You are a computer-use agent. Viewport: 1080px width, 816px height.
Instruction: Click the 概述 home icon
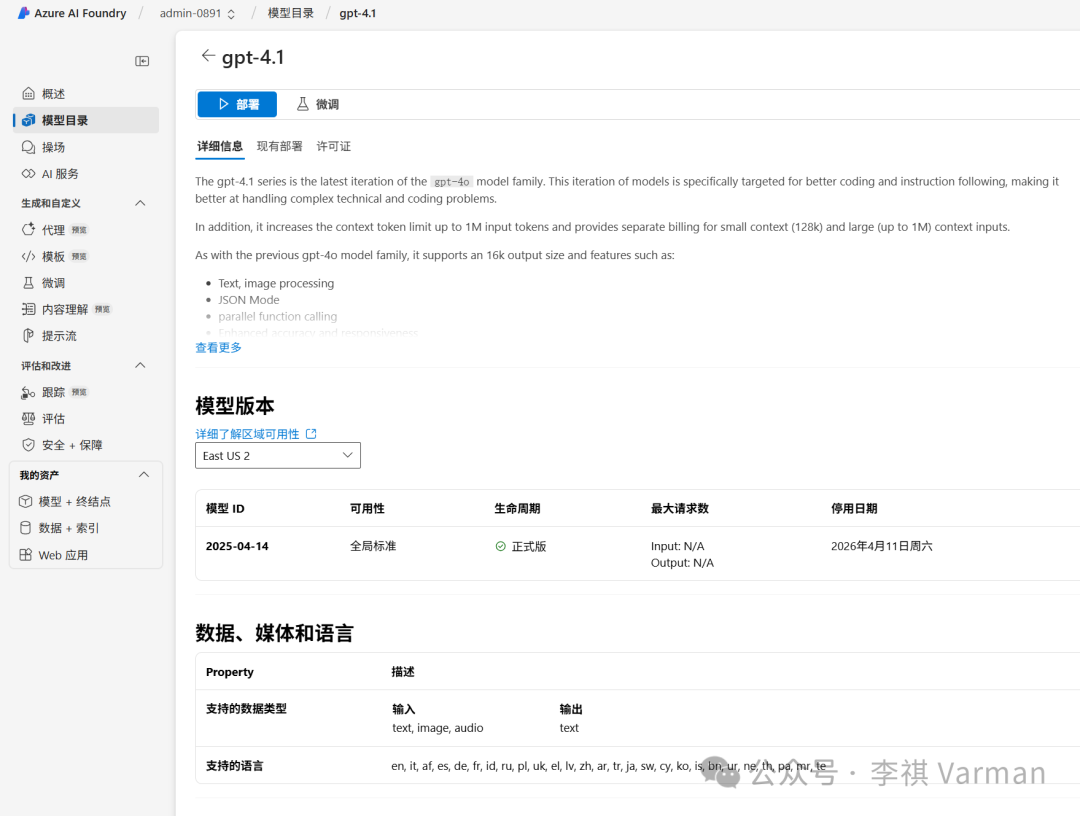click(x=28, y=94)
